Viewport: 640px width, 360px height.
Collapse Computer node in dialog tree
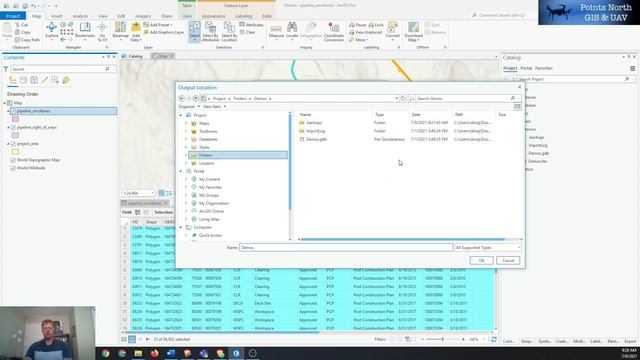point(181,227)
